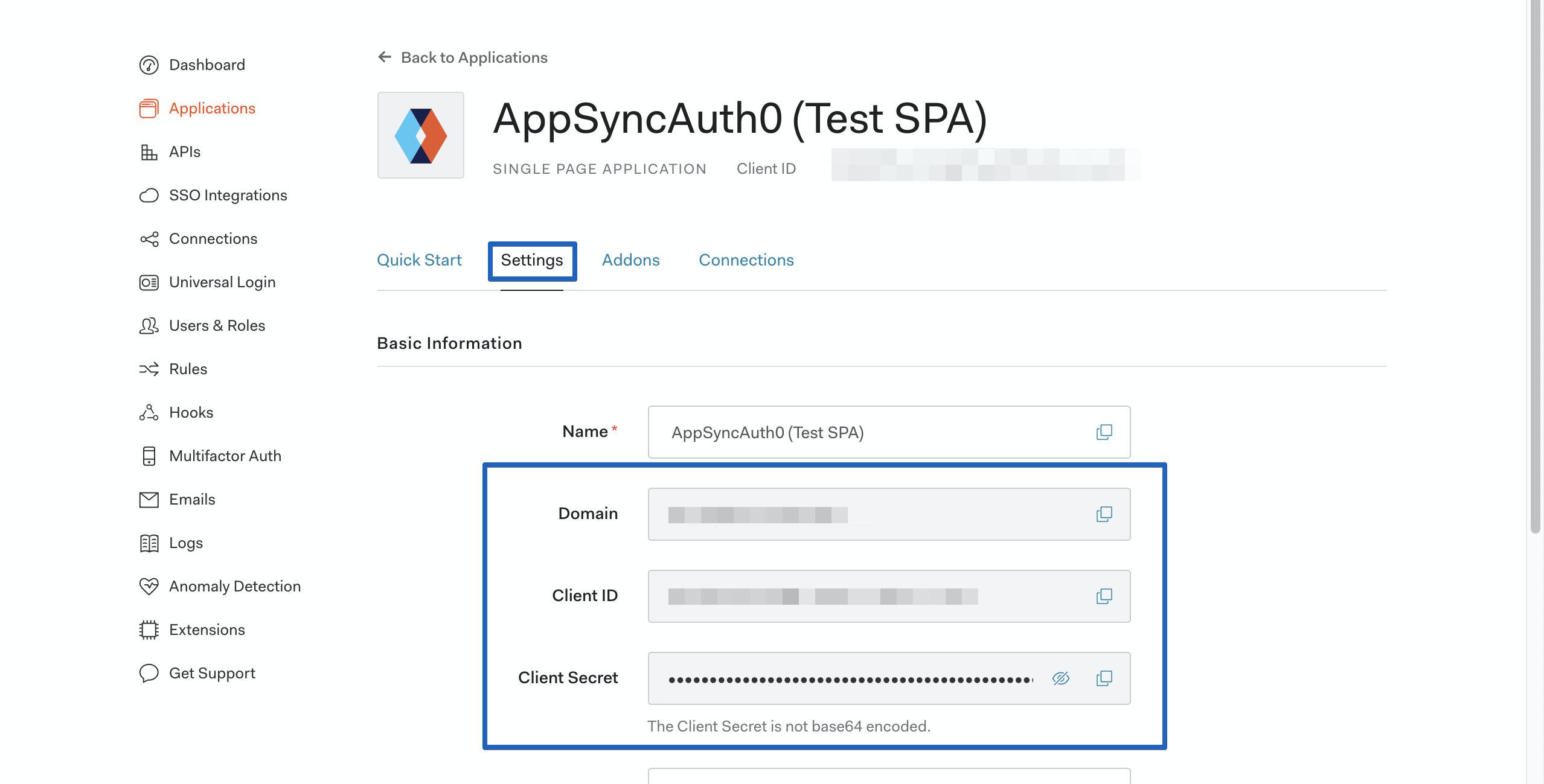This screenshot has width=1544, height=784.
Task: Copy the Client Secret to clipboard
Action: (1104, 678)
